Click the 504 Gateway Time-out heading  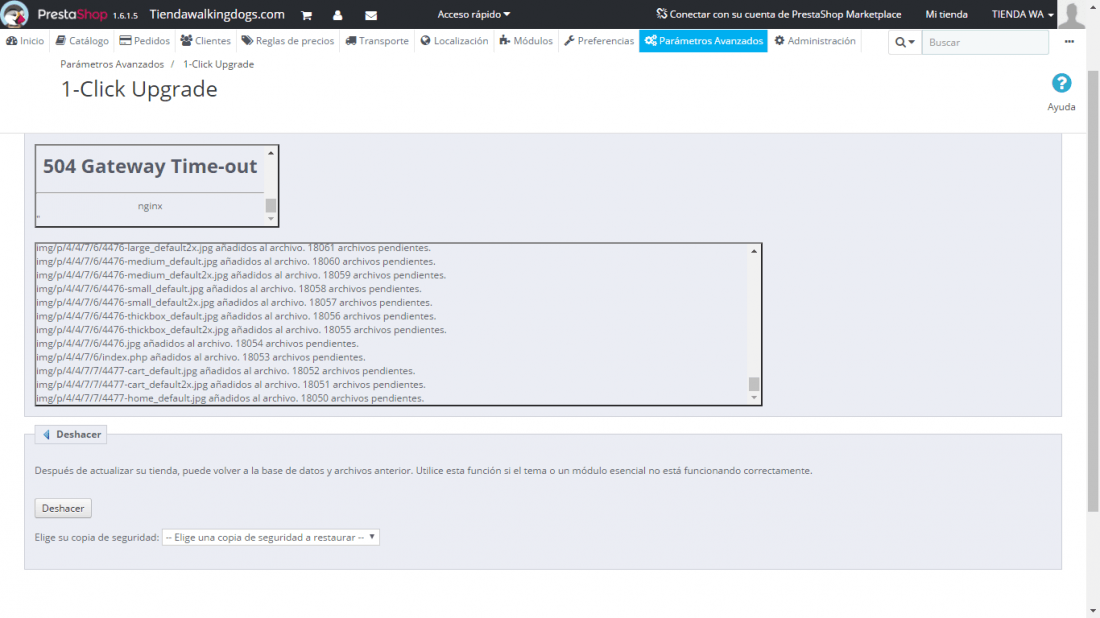(149, 166)
